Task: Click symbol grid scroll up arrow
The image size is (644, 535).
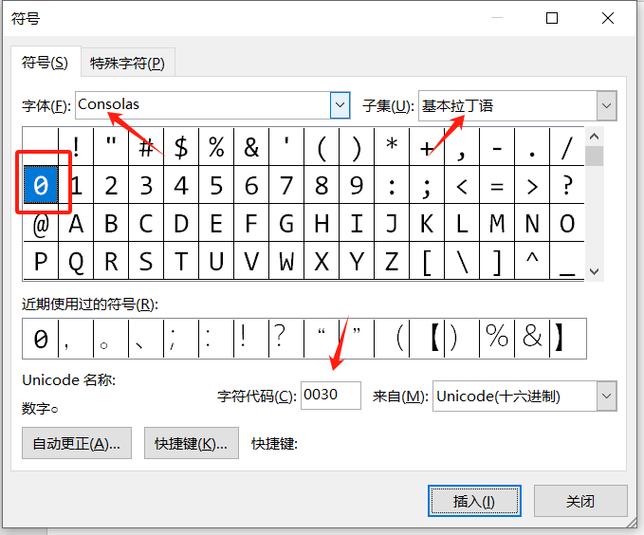Action: (x=594, y=137)
